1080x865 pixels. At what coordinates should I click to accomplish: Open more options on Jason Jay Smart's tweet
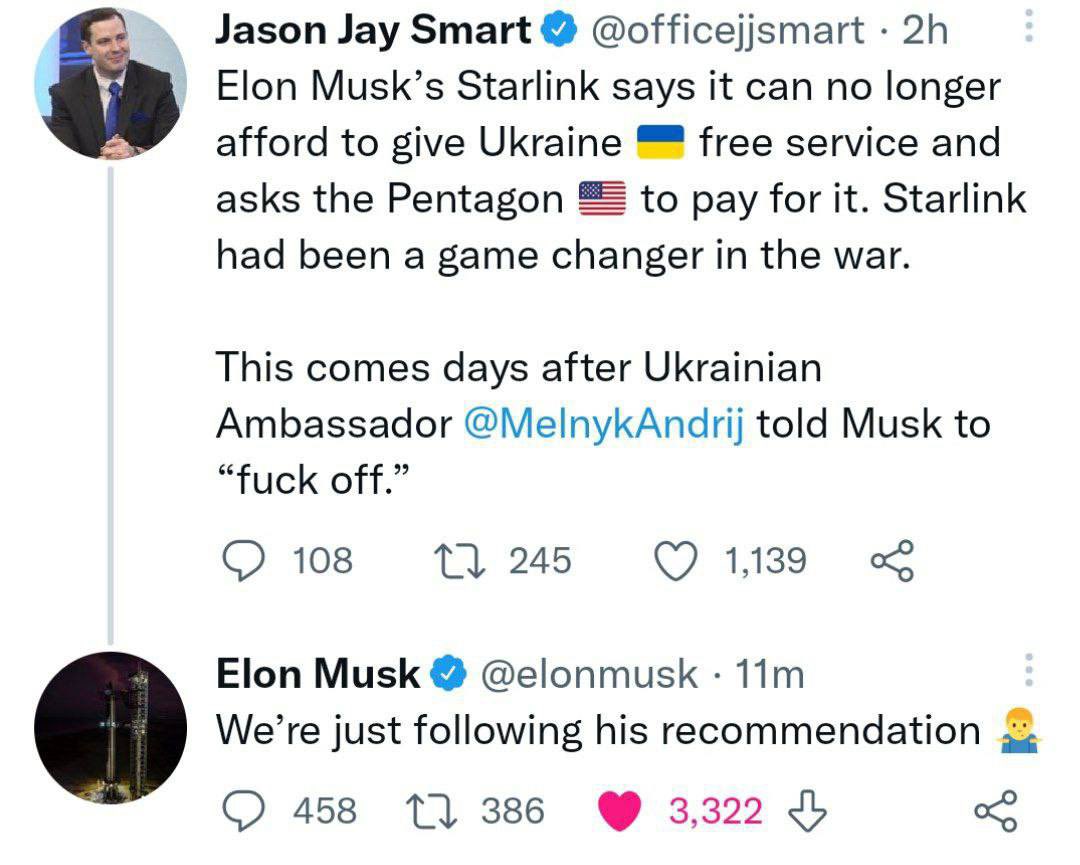tap(1029, 26)
